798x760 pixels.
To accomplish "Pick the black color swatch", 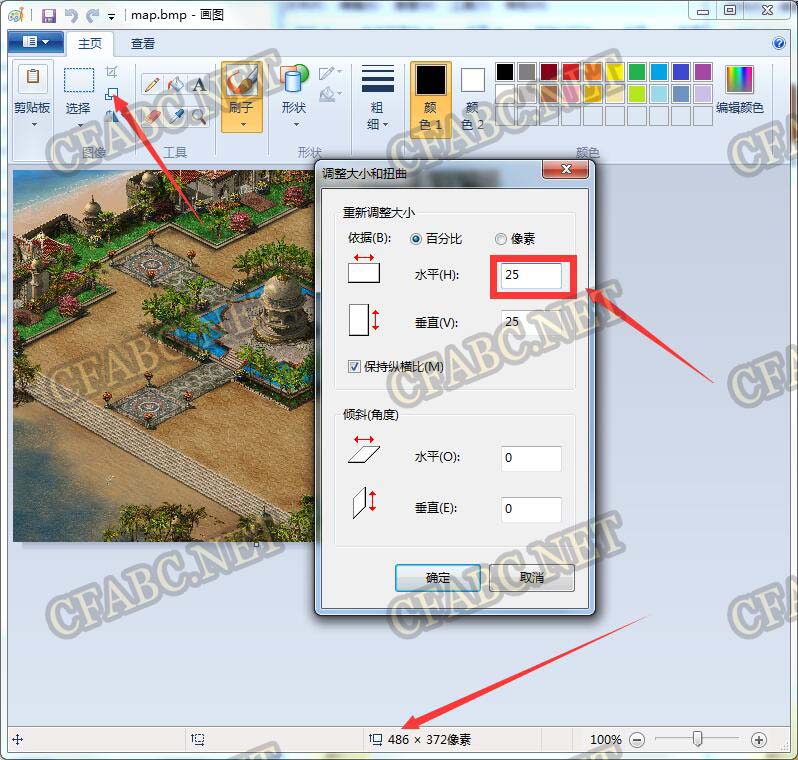I will click(x=505, y=72).
